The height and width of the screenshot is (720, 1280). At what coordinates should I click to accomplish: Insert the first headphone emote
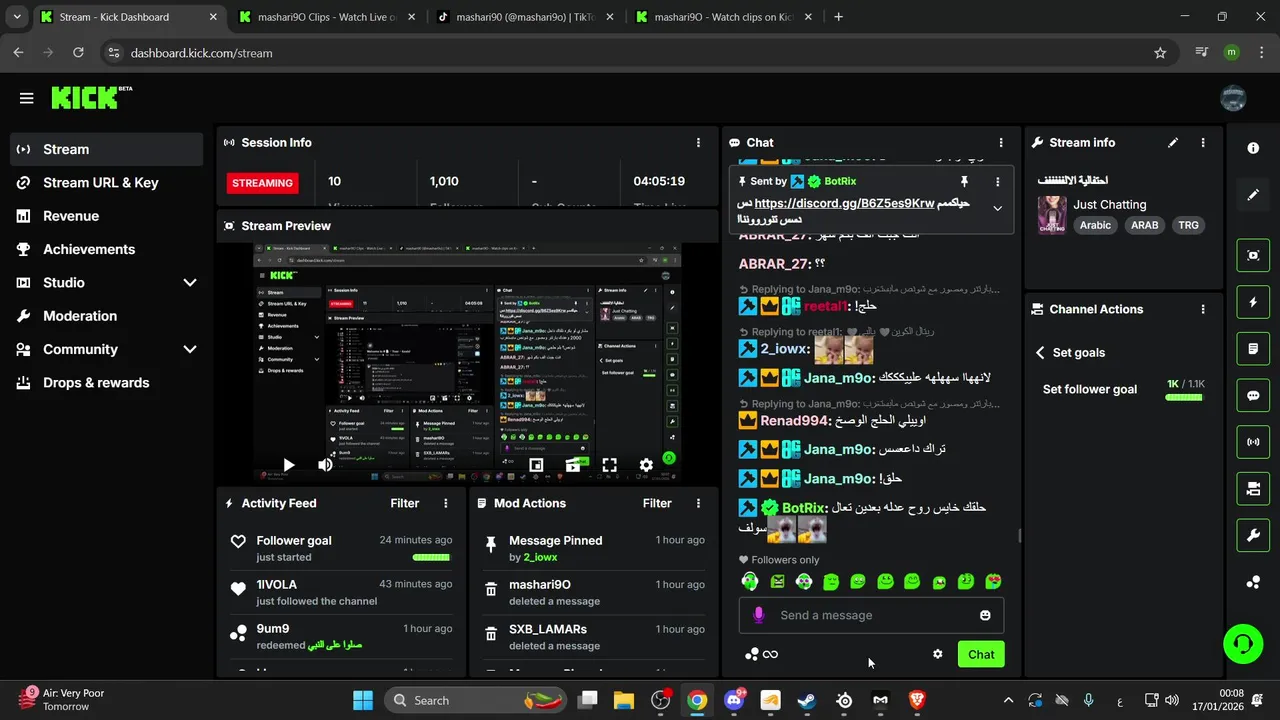[750, 581]
